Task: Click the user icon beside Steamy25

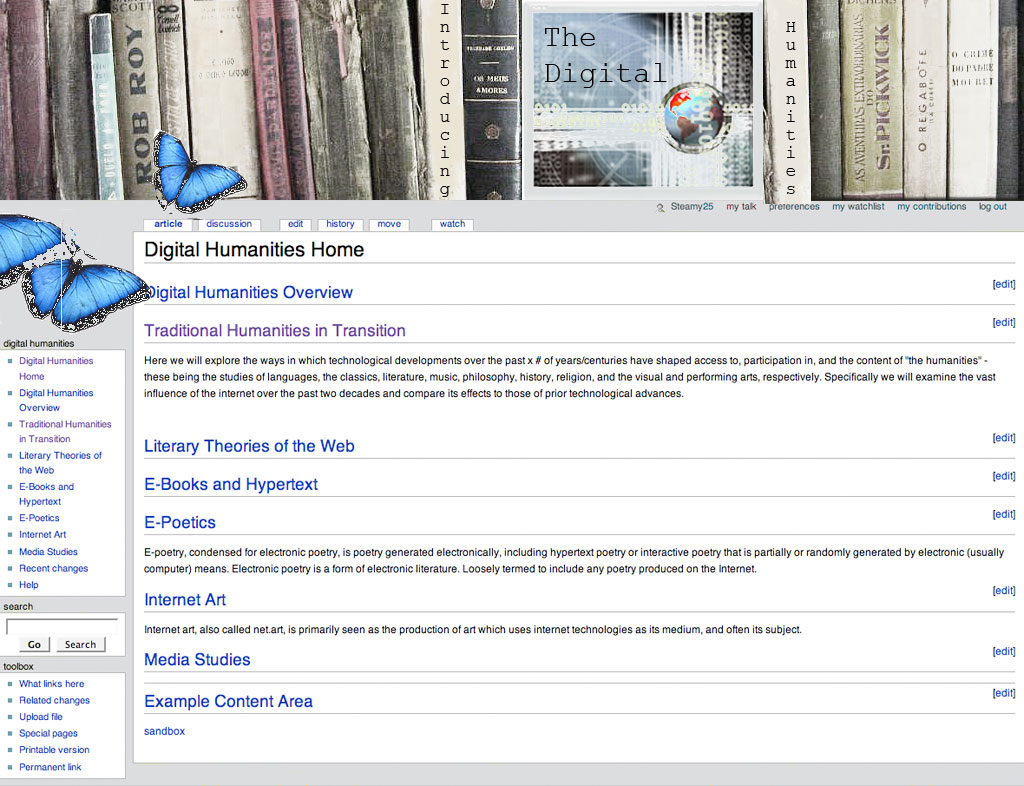Action: coord(660,208)
